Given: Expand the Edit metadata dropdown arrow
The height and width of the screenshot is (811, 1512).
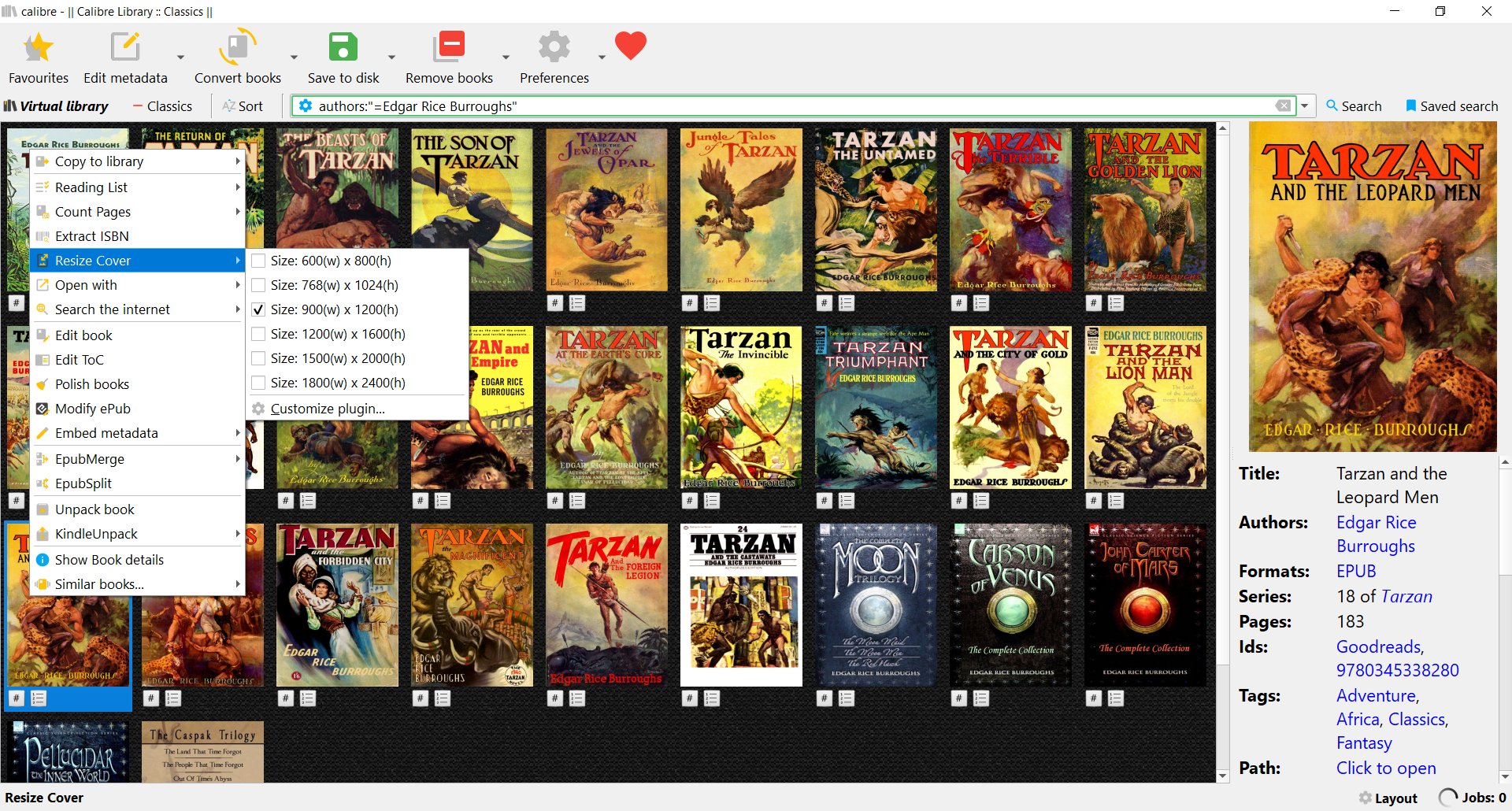Looking at the screenshot, I should (x=180, y=57).
